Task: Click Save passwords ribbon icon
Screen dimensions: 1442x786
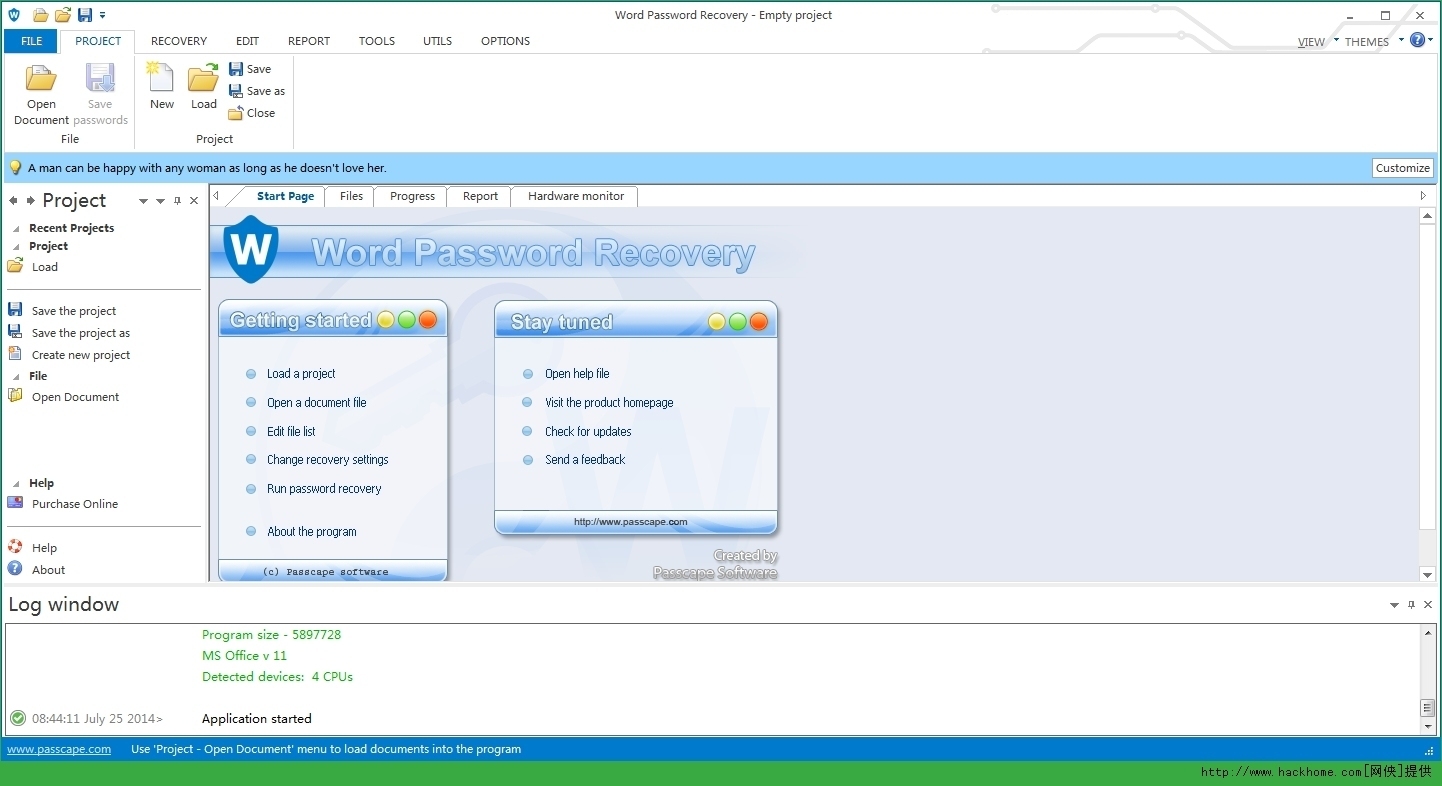Action: point(100,95)
